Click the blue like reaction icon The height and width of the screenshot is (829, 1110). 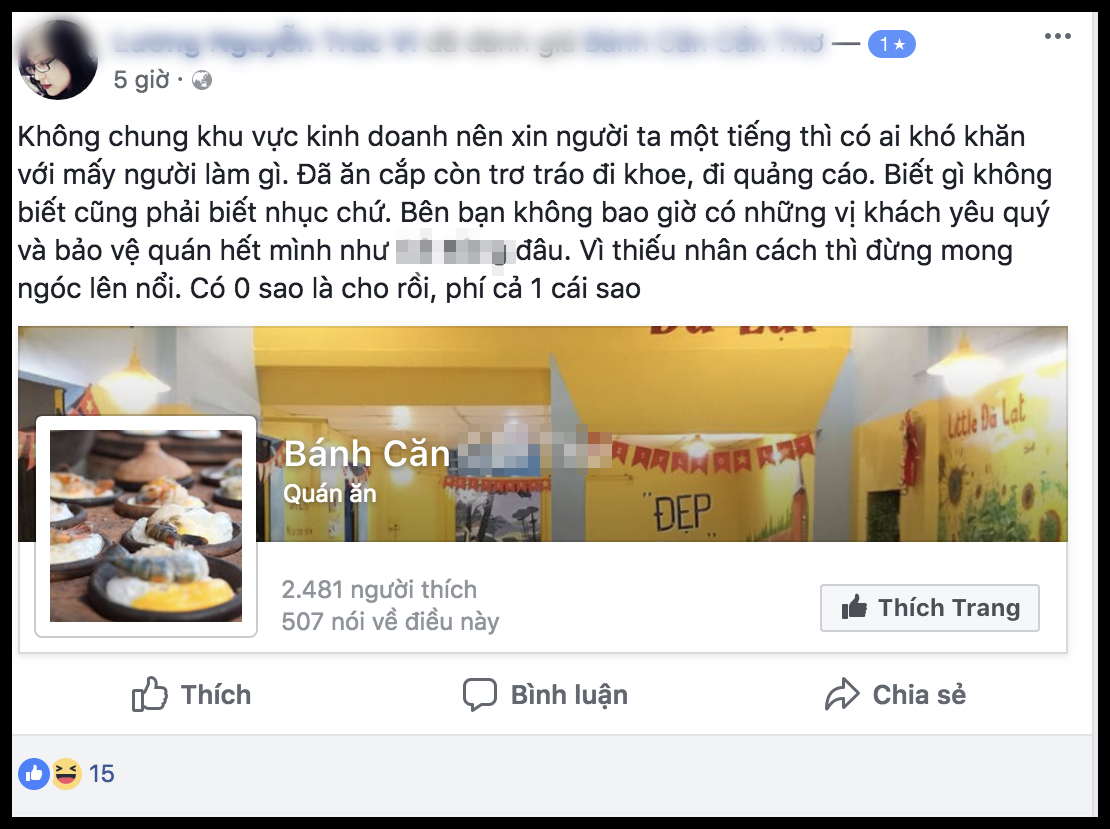[33, 774]
